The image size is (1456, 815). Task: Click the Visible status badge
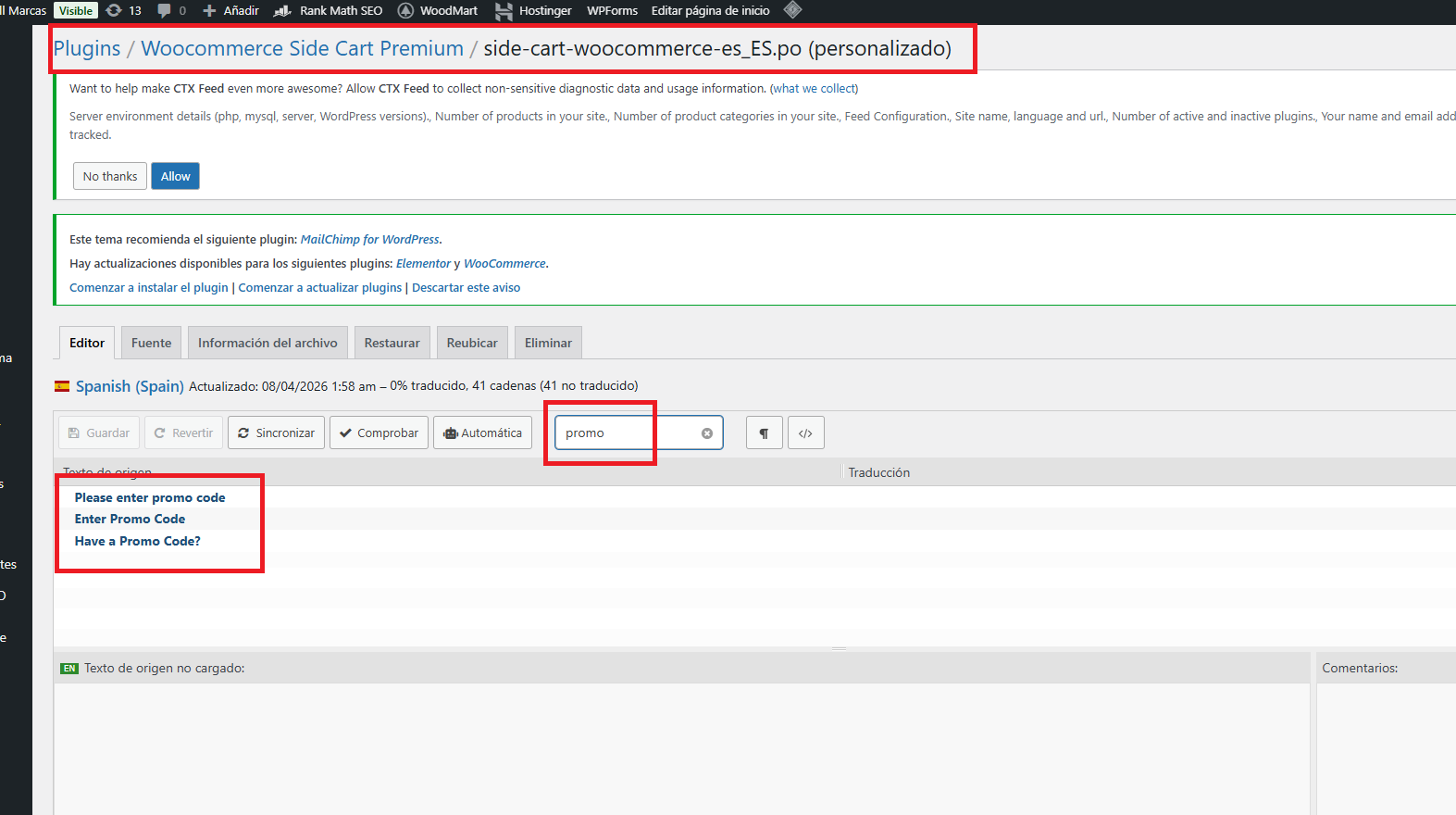tap(76, 10)
